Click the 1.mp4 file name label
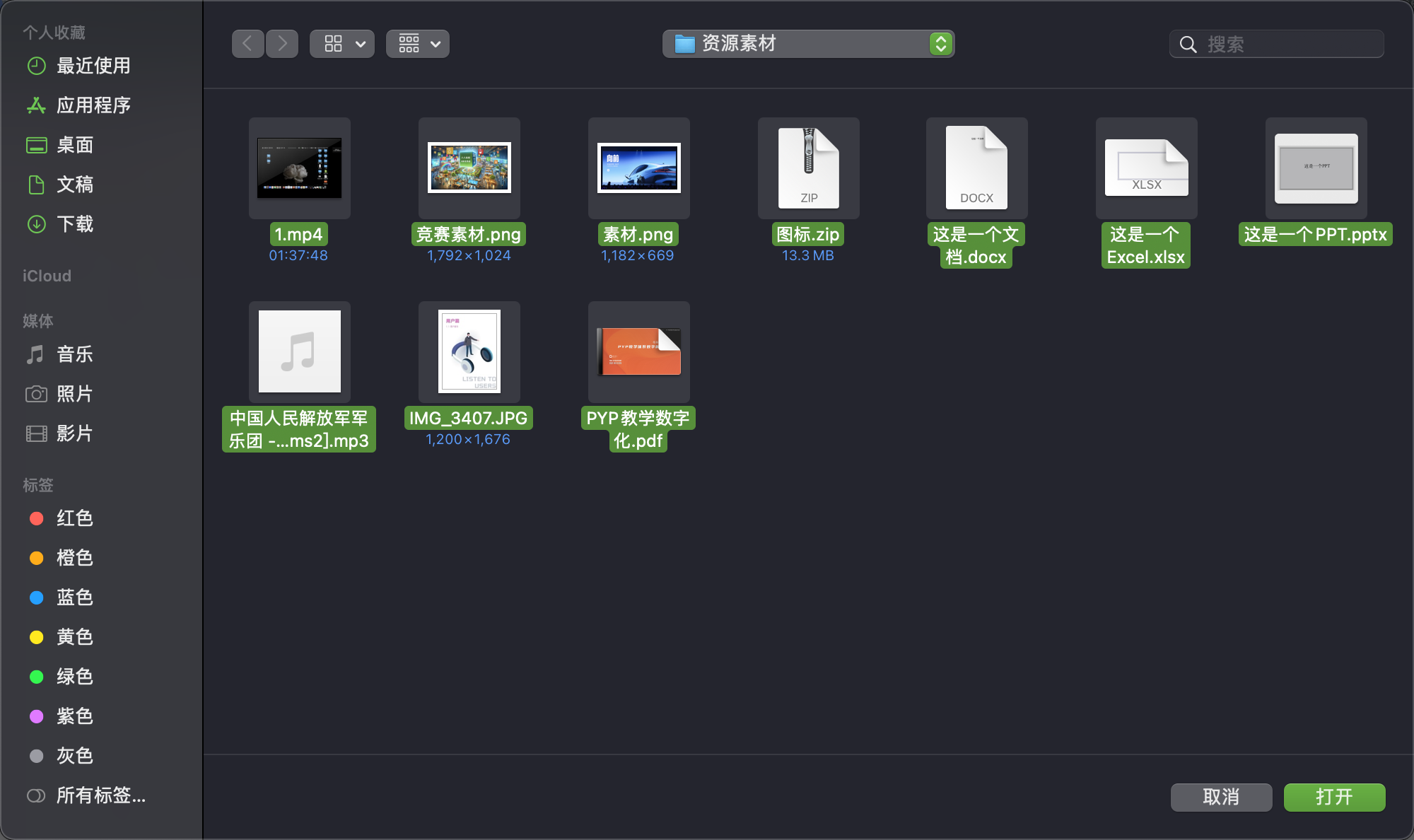Image resolution: width=1414 pixels, height=840 pixels. click(x=298, y=234)
